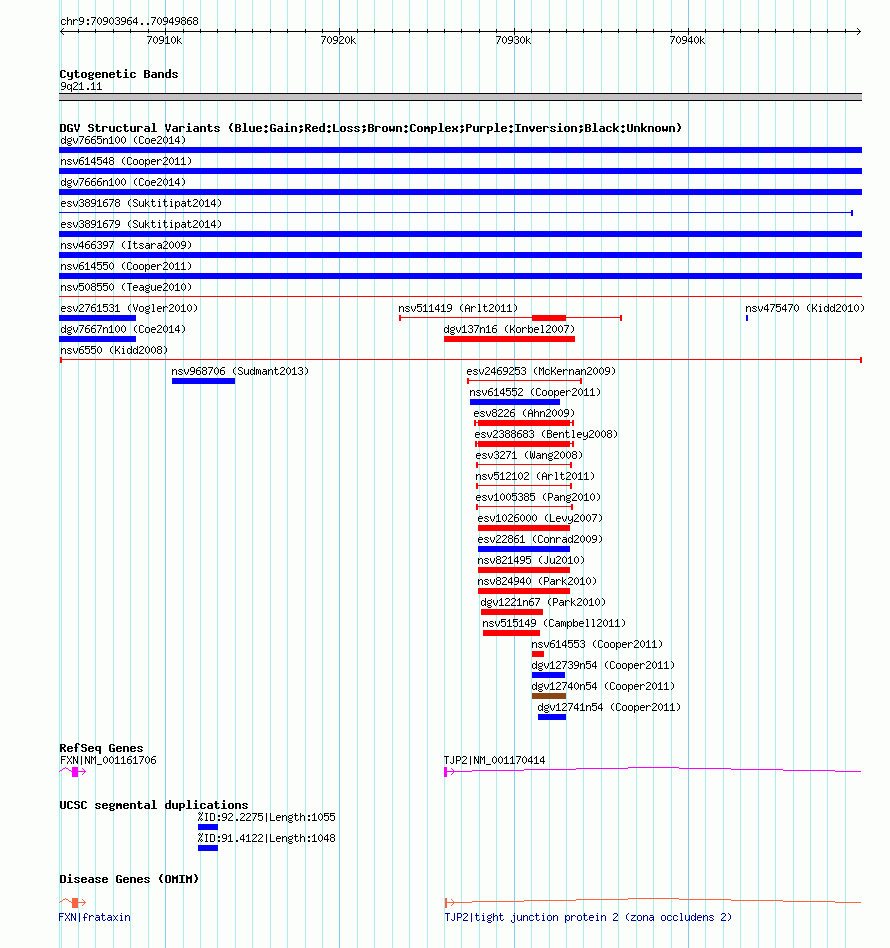Select the esv2388683 (Bentley2008) label
Image resolution: width=890 pixels, height=948 pixels.
[546, 434]
